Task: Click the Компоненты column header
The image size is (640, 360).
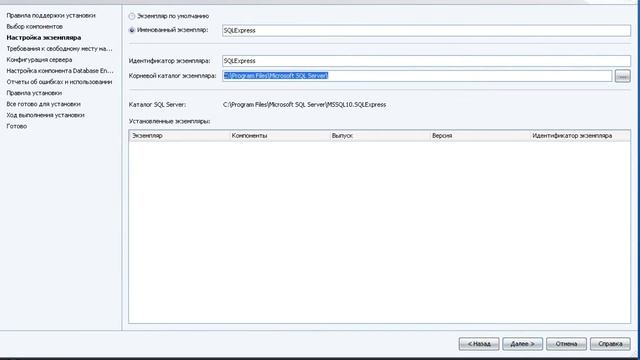Action: pos(280,136)
